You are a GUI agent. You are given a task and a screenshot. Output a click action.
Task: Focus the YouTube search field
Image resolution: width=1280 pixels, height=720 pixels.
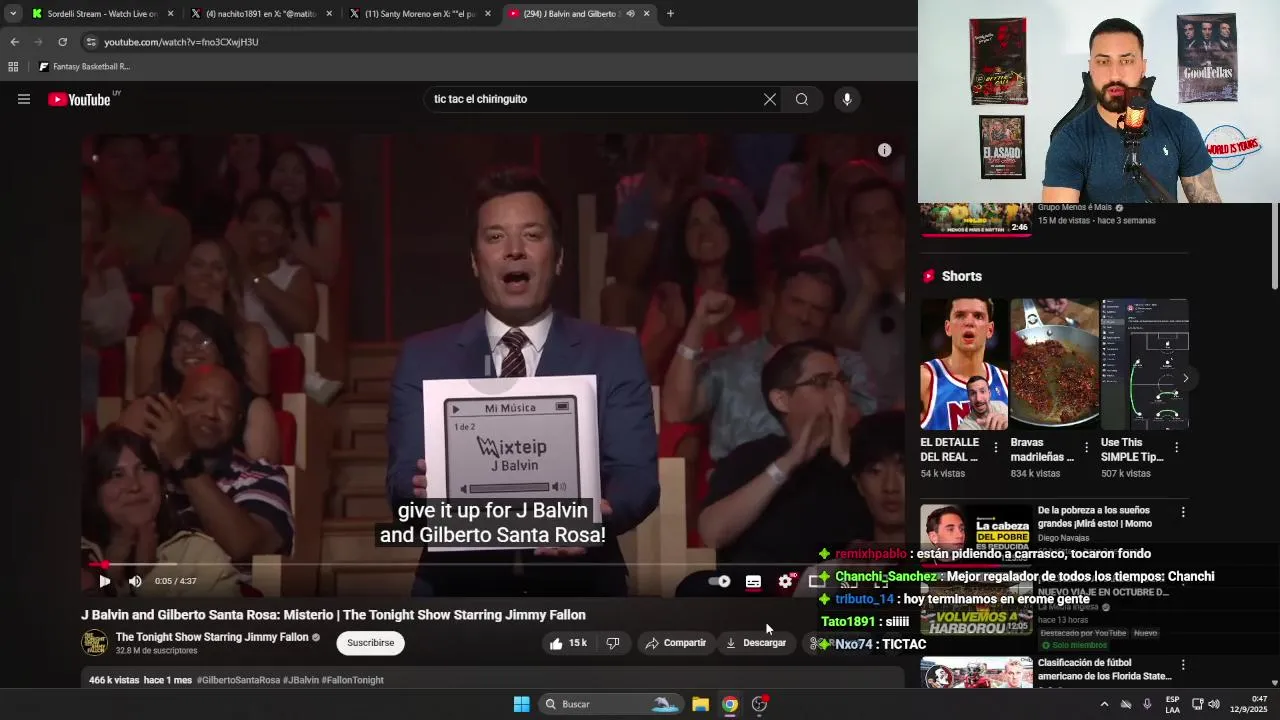click(595, 99)
